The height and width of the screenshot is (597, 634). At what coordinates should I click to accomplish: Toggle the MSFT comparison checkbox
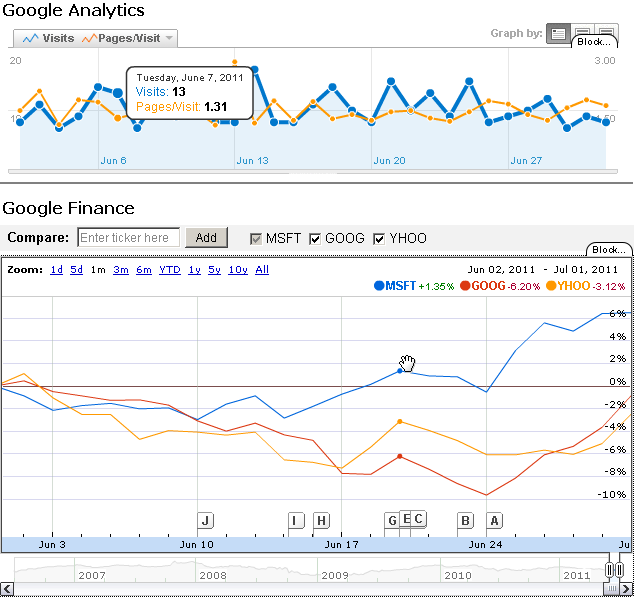(x=256, y=238)
